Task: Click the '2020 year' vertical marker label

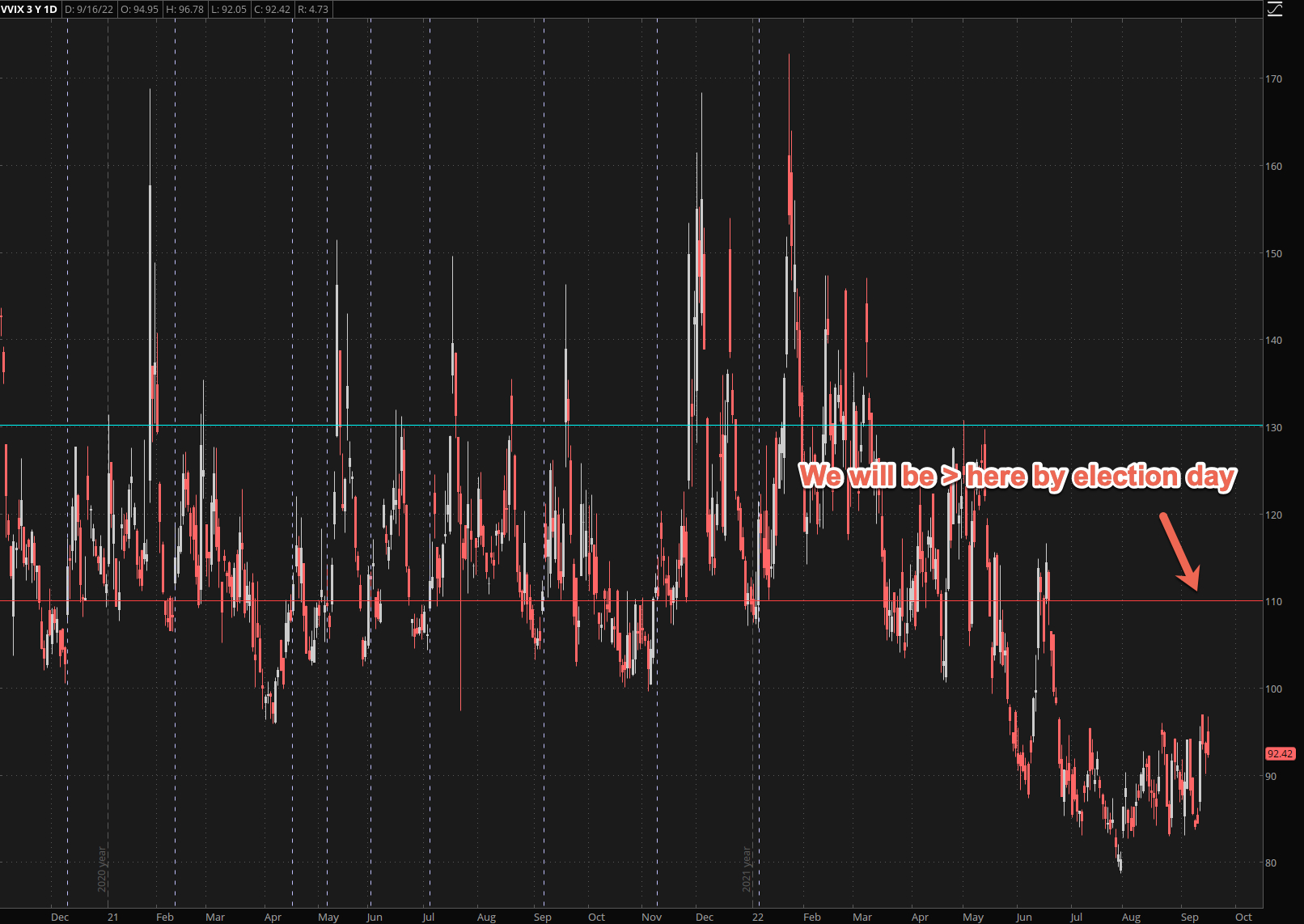Action: [x=102, y=869]
